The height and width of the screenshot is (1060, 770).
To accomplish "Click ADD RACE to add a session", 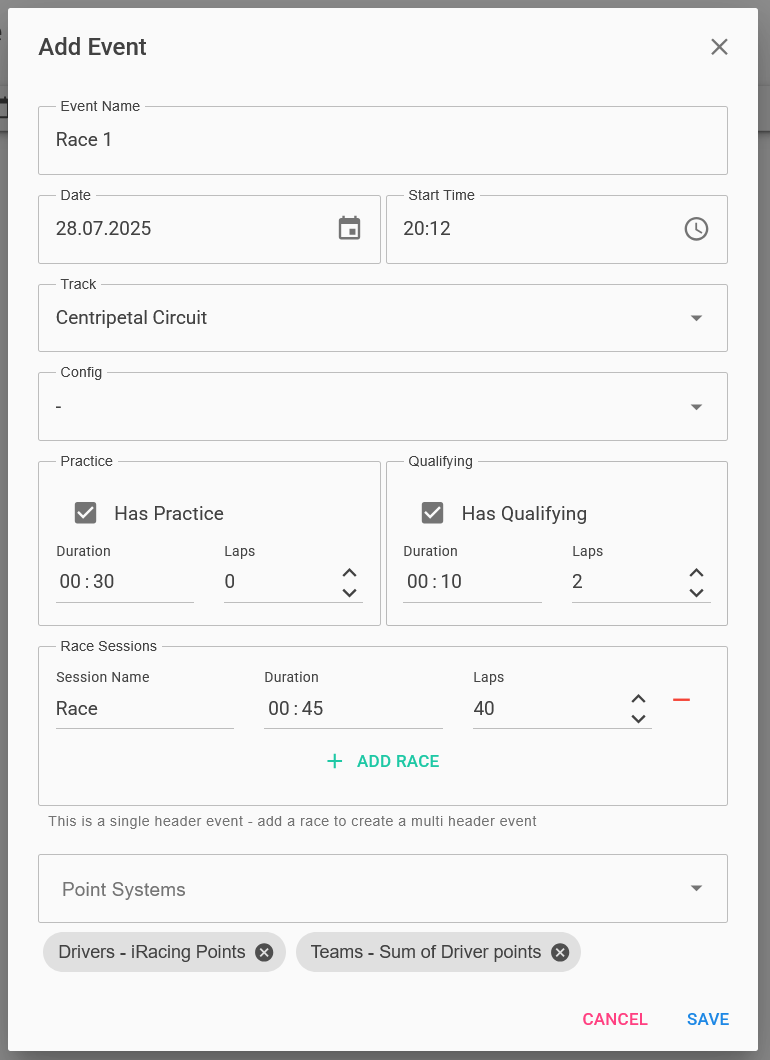I will tap(383, 762).
